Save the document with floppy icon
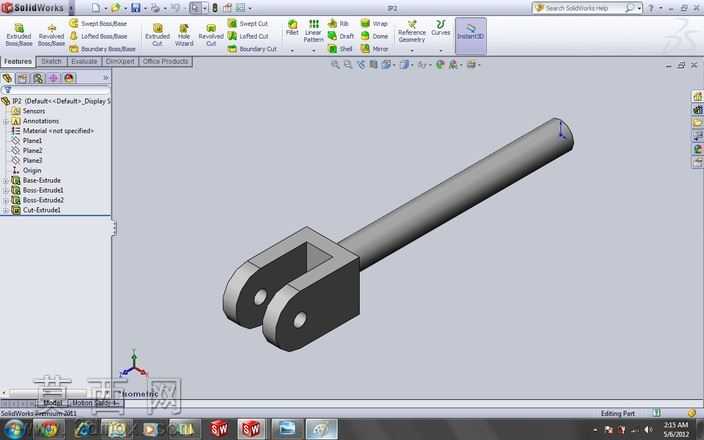Image resolution: width=704 pixels, height=440 pixels. pyautogui.click(x=136, y=8)
